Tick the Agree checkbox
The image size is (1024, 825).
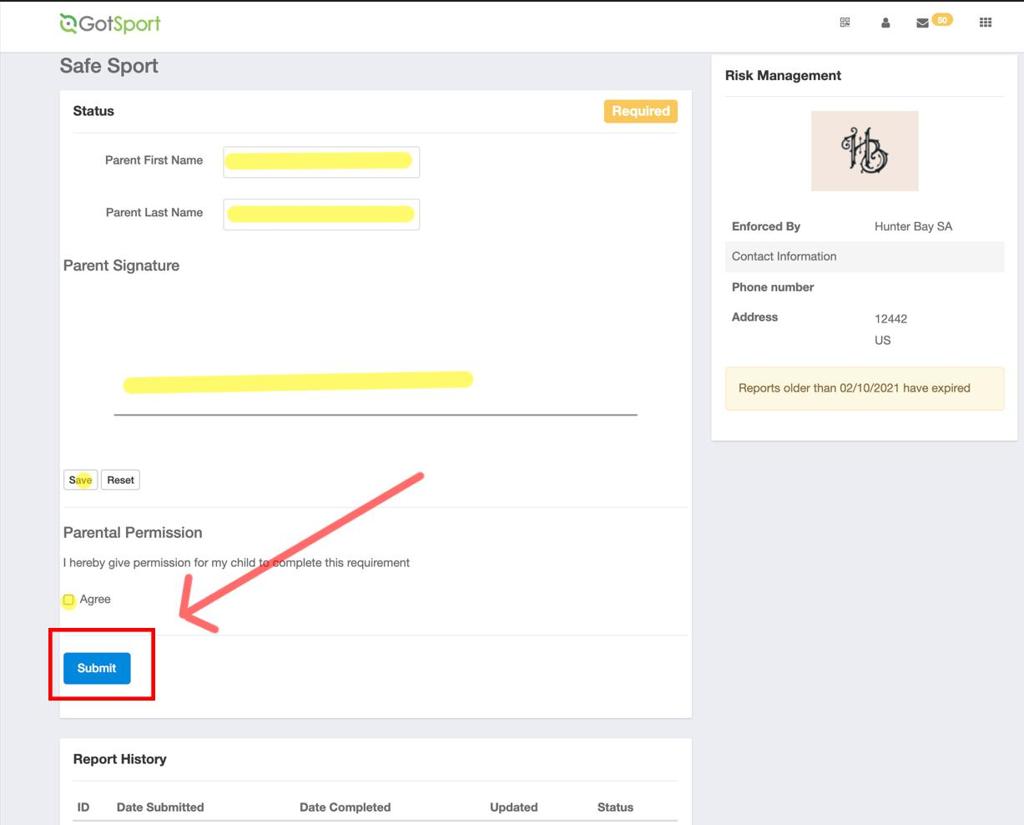pos(69,600)
